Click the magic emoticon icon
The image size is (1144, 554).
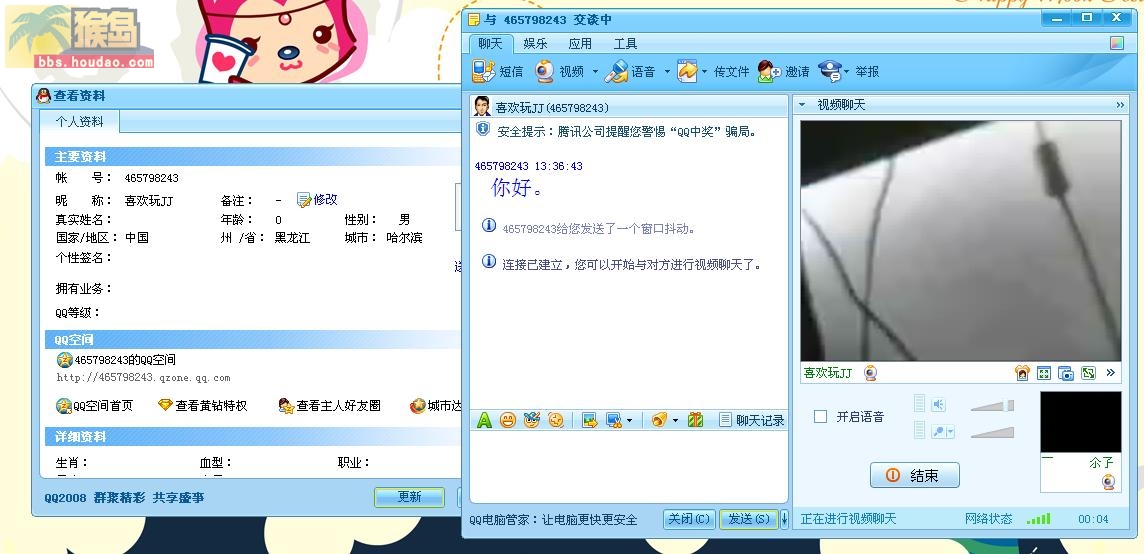[532, 420]
